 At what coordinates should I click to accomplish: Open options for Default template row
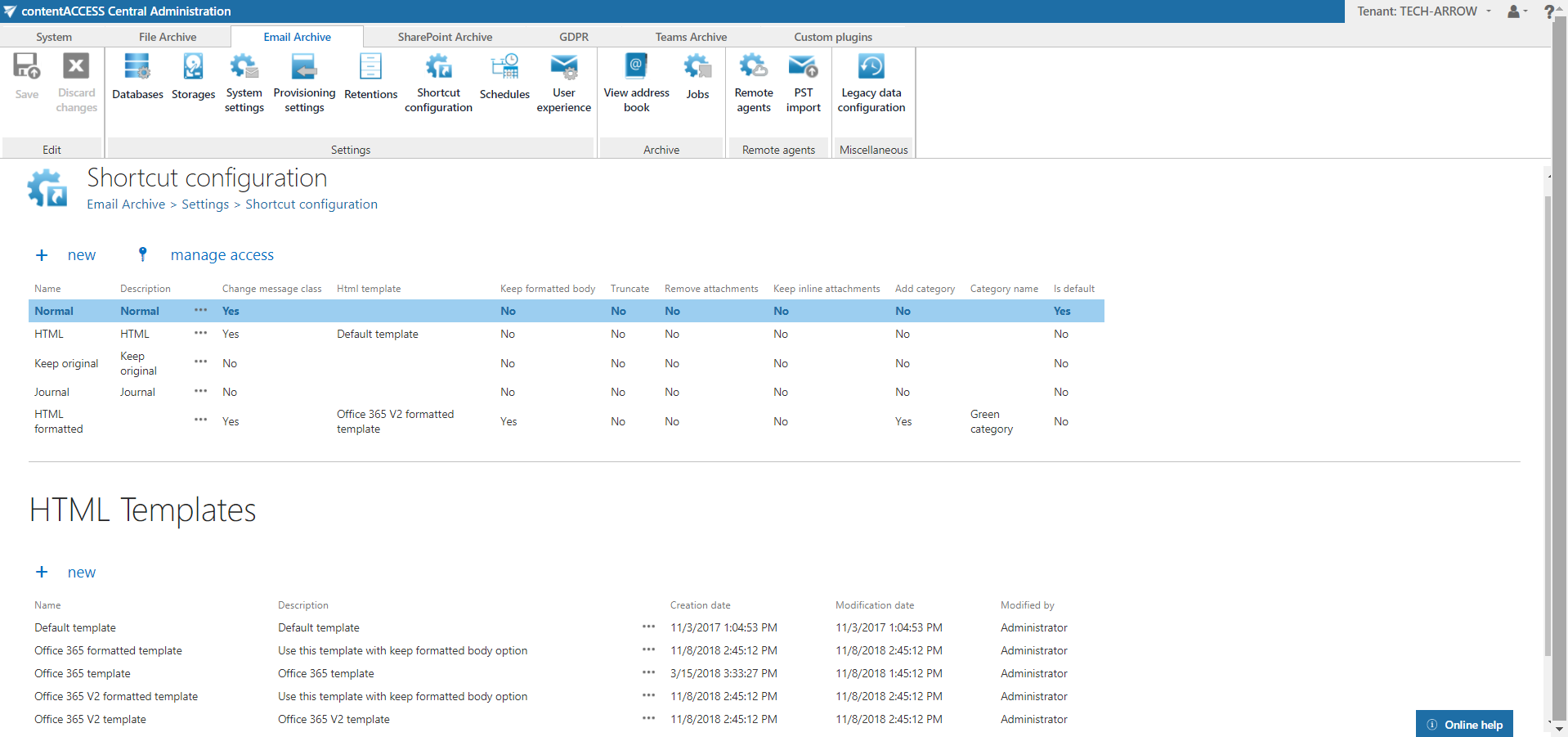click(x=648, y=627)
